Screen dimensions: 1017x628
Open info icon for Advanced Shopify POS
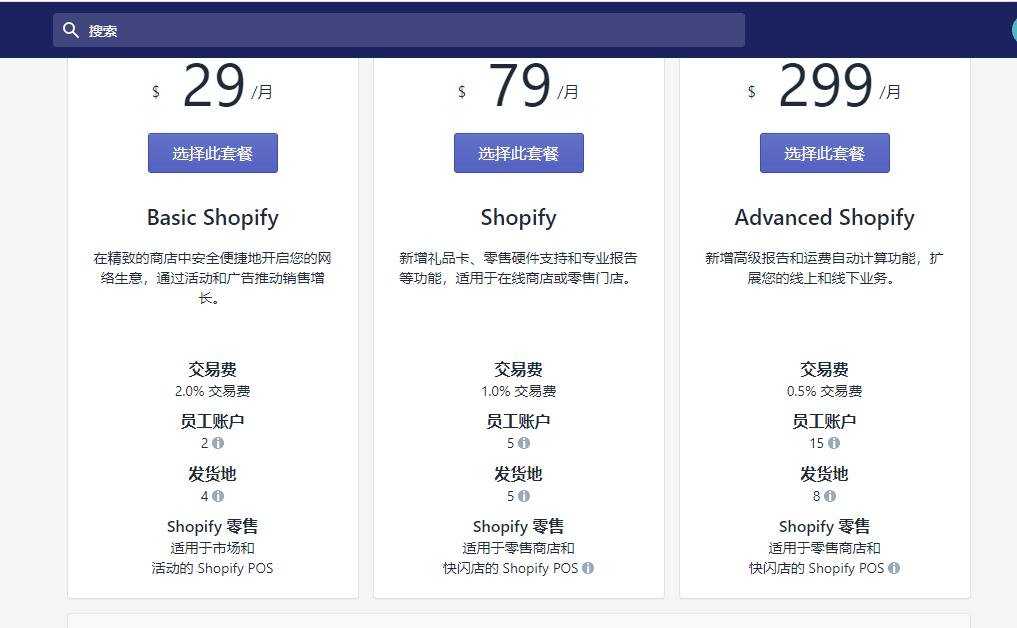[x=894, y=568]
